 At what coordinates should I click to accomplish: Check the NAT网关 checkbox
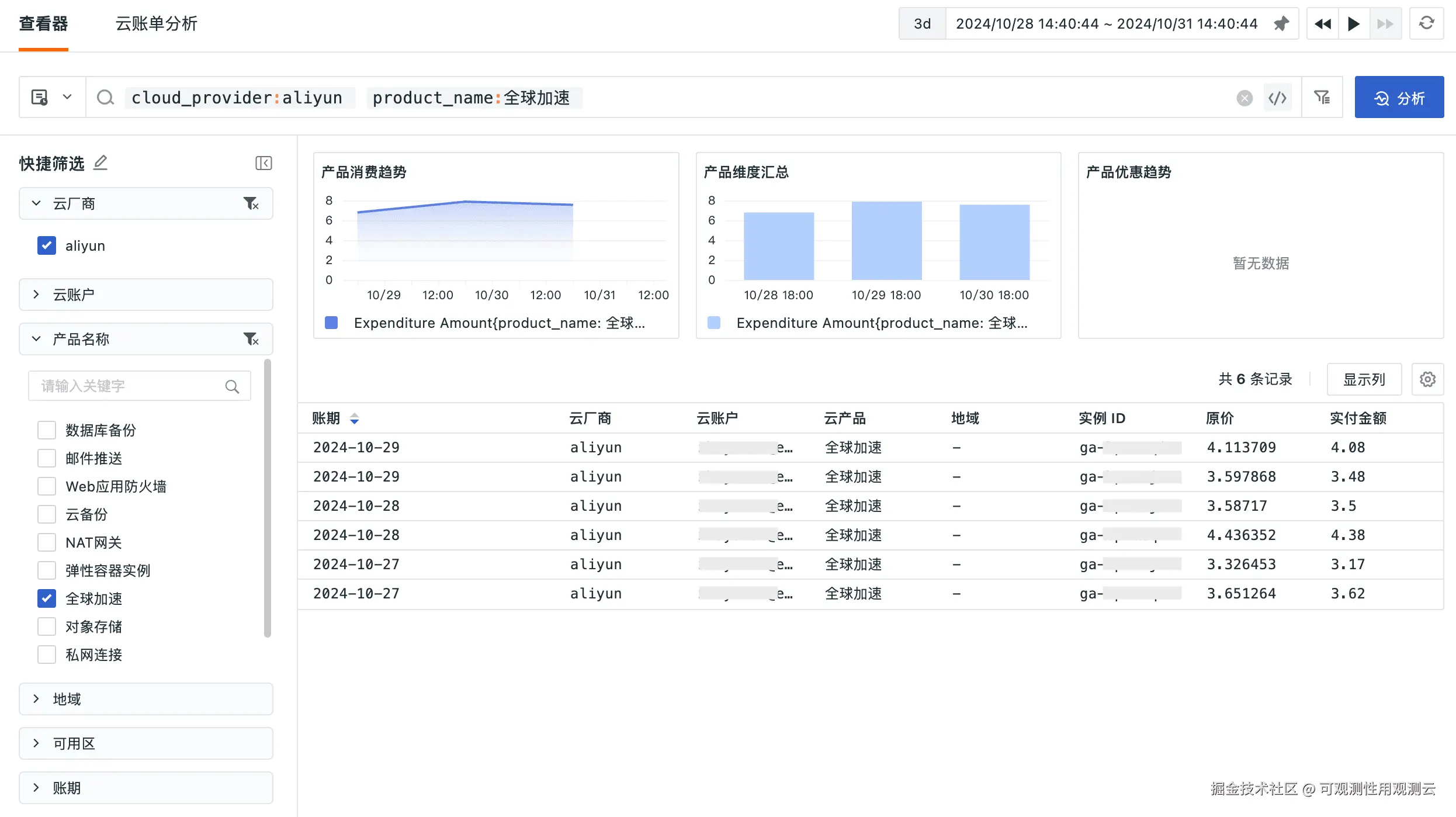47,542
